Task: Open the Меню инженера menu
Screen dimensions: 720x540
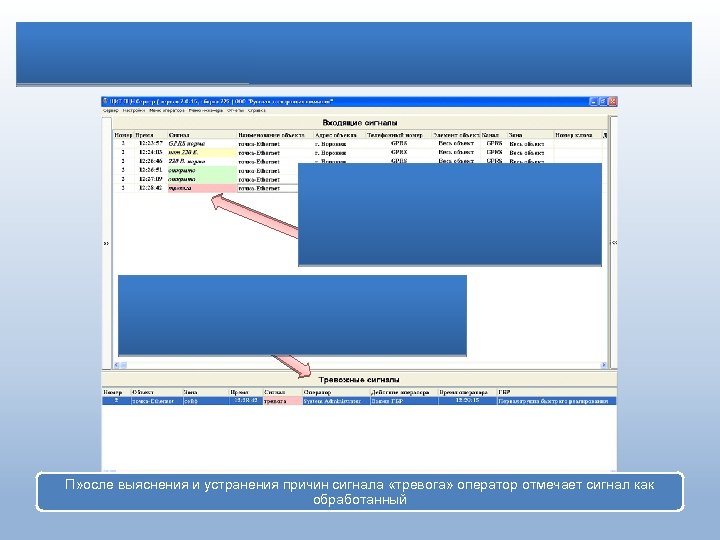Action: [x=206, y=111]
